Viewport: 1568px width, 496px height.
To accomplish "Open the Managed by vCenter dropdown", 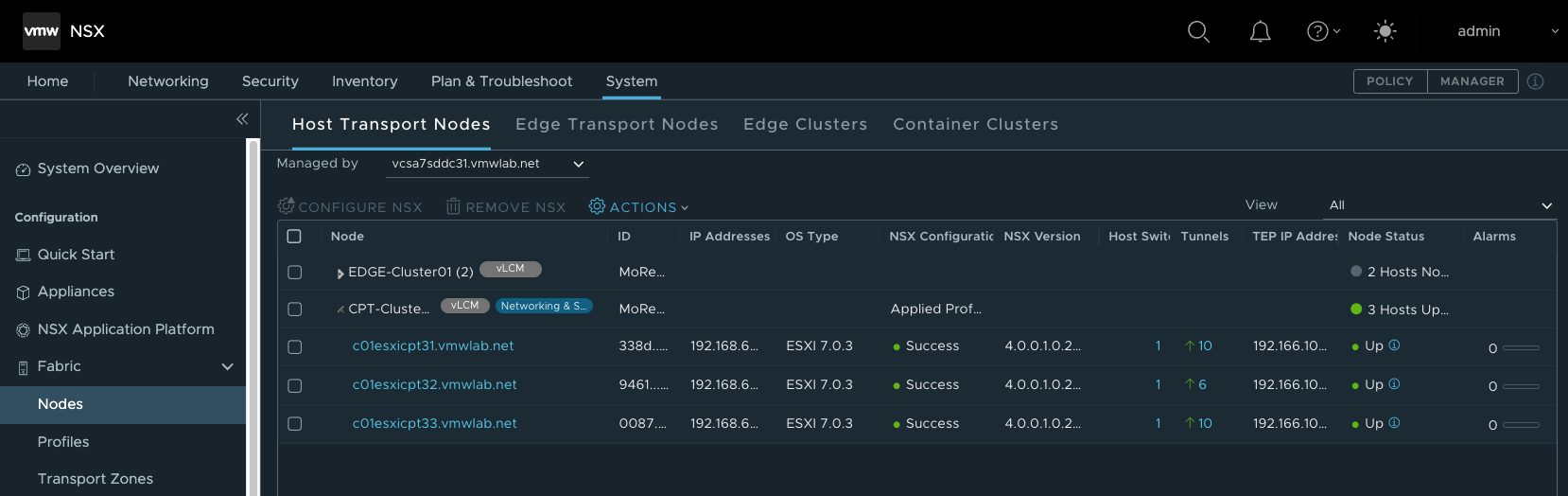I will tap(487, 164).
